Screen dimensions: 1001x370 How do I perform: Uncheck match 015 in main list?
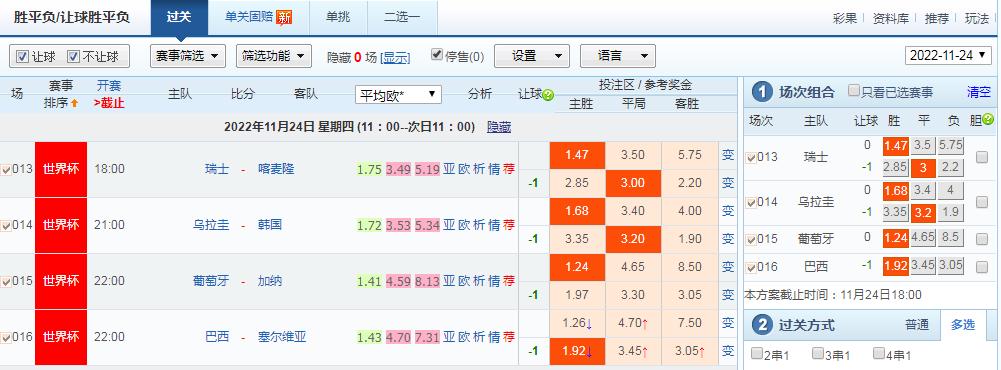6,281
